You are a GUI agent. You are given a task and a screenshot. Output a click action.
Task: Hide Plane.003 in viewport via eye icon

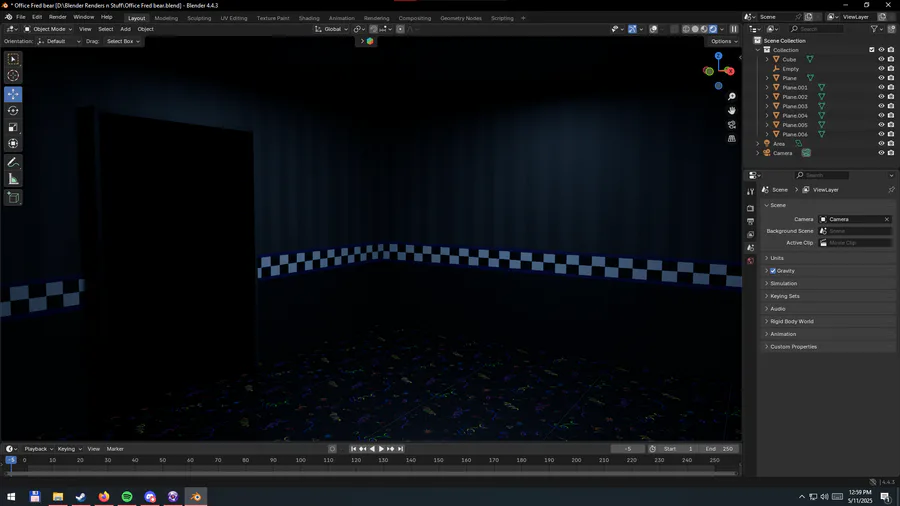881,106
